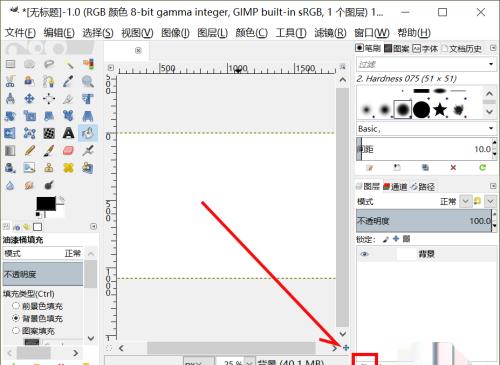Open the Basic brush tag dropdown
Viewport: 500px width, 365px height.
click(x=491, y=128)
